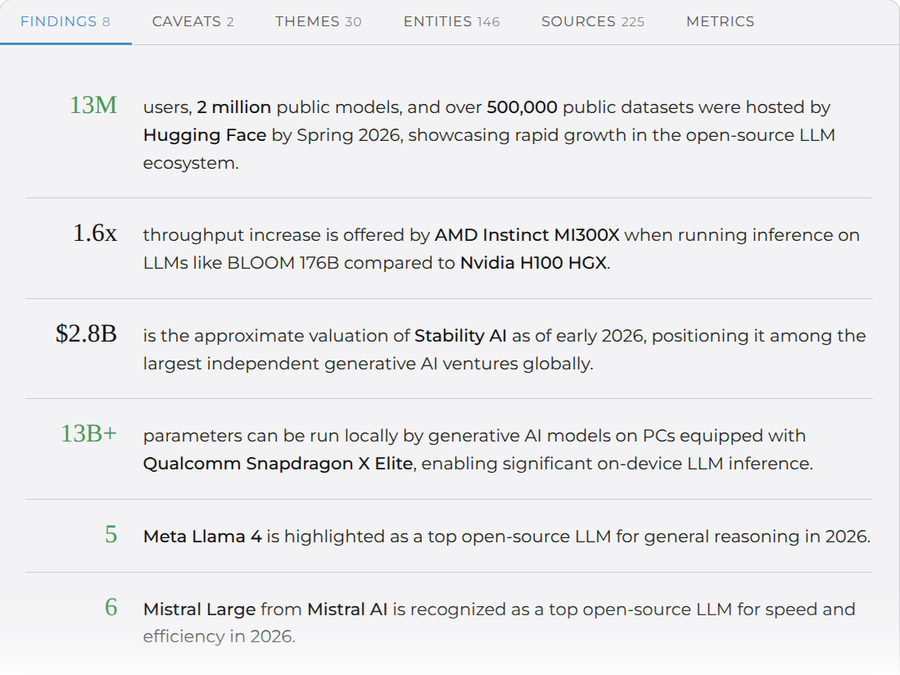Select the Entities tab
The height and width of the screenshot is (675, 900).
[x=452, y=22]
